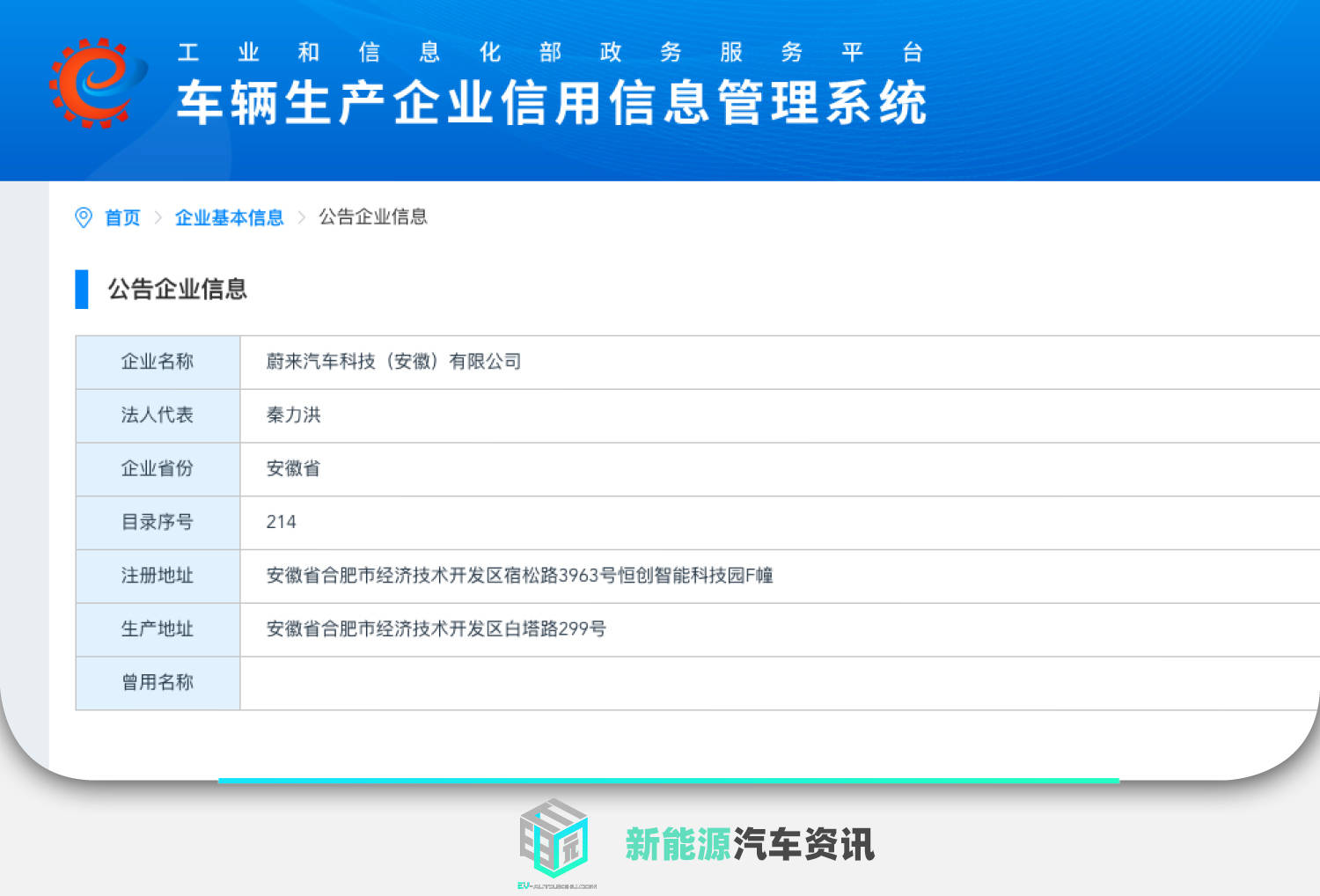Go to 企业基本信息 breadcrumb link

230,217
